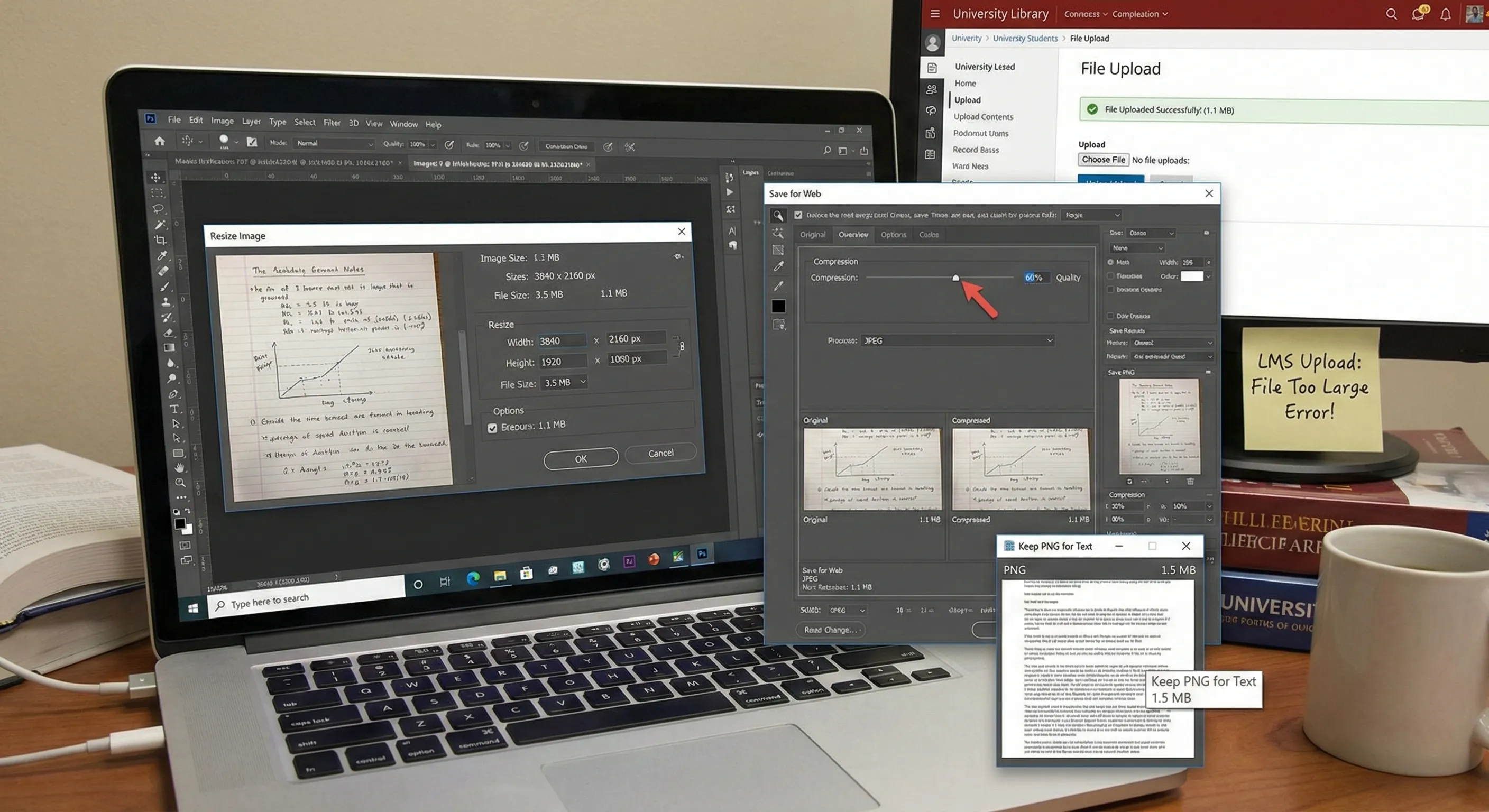
Task: Enable the Transparency checkbox in Save for Web
Action: point(1111,275)
